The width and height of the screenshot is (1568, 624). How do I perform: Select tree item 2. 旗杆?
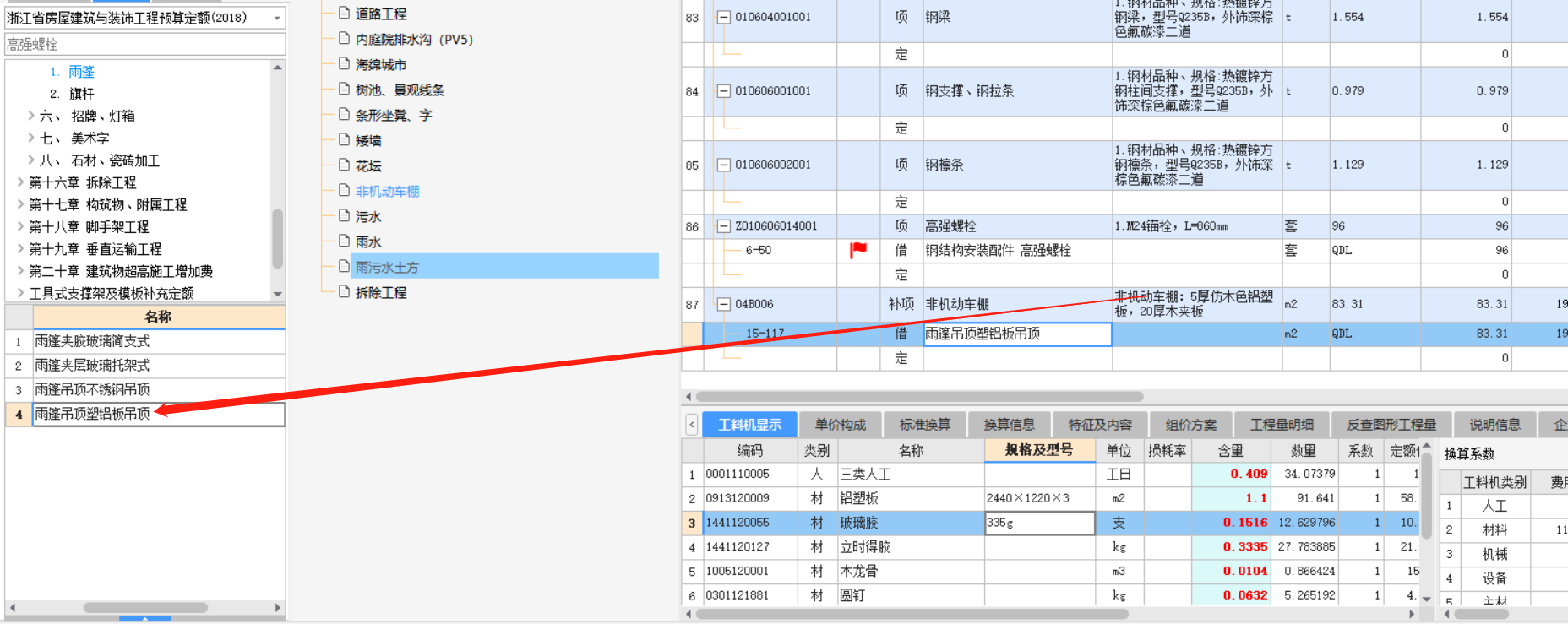point(72,94)
